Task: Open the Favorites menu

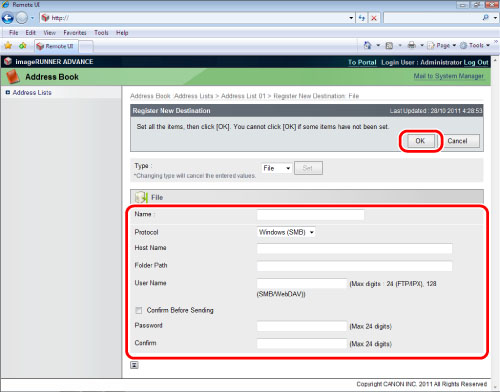Action: pyautogui.click(x=75, y=33)
